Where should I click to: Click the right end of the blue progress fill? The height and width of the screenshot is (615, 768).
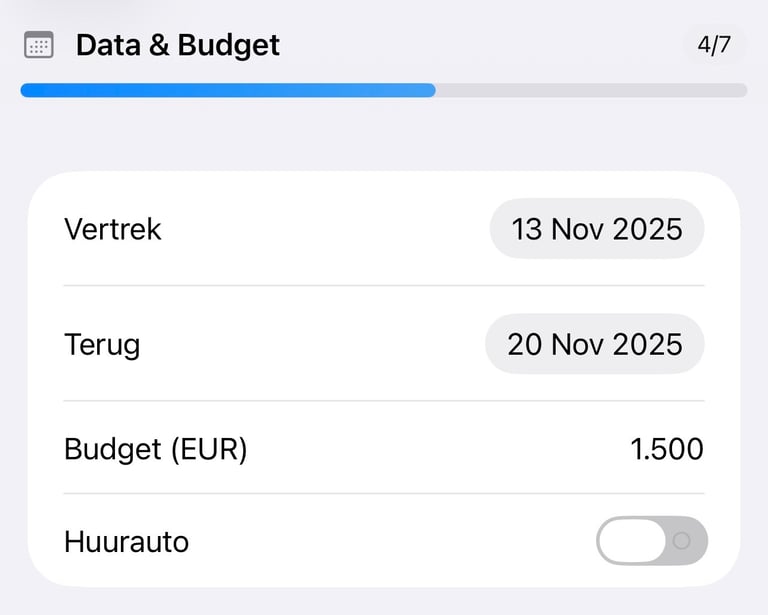click(x=429, y=90)
